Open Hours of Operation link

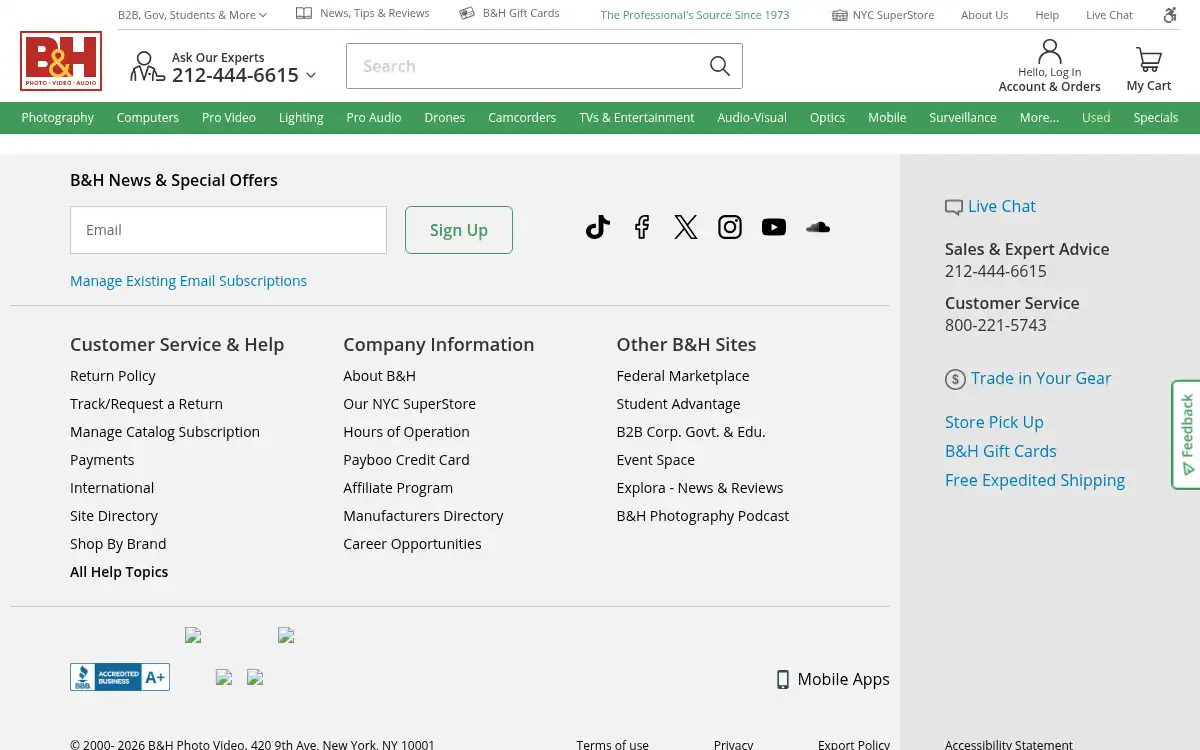(x=406, y=432)
